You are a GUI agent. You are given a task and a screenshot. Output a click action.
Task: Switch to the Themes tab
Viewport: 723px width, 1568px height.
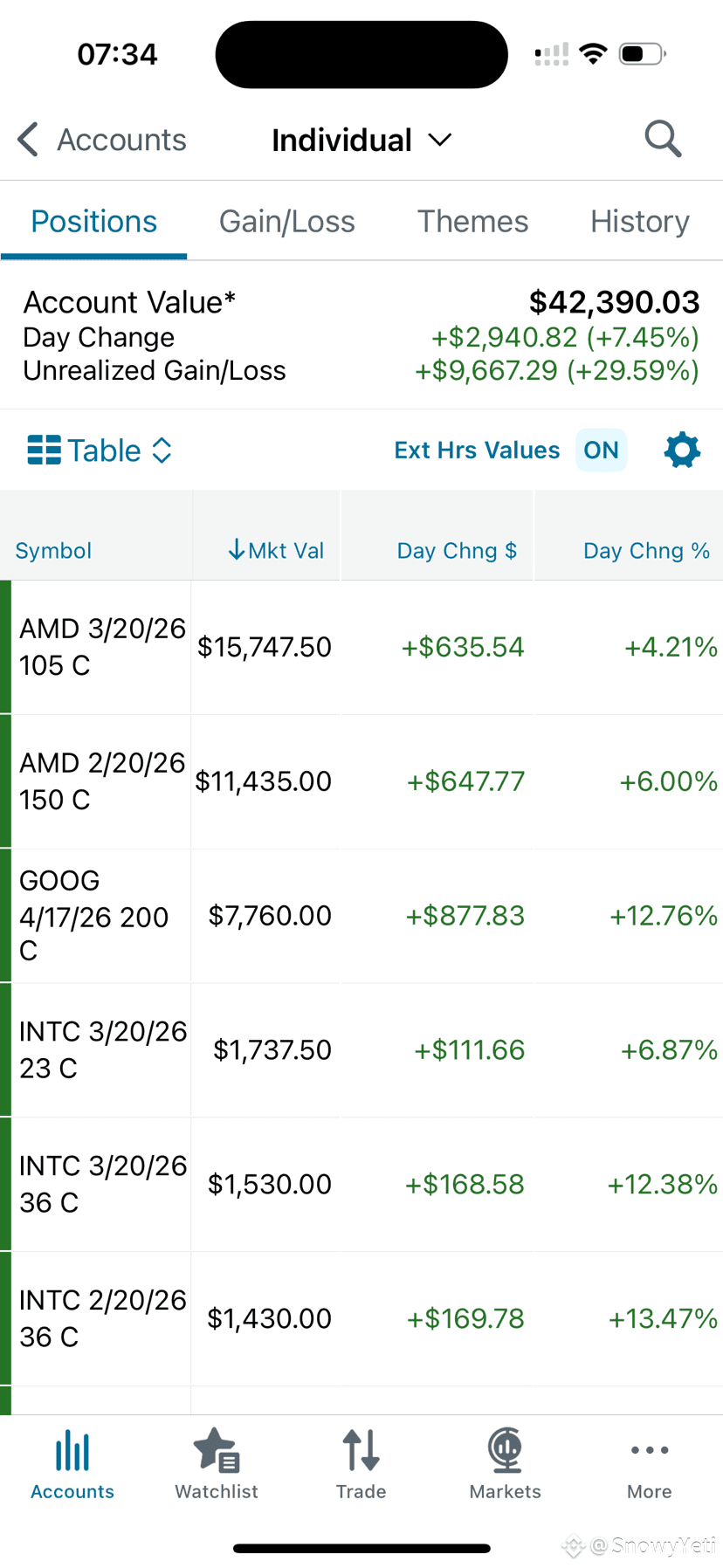(x=472, y=222)
